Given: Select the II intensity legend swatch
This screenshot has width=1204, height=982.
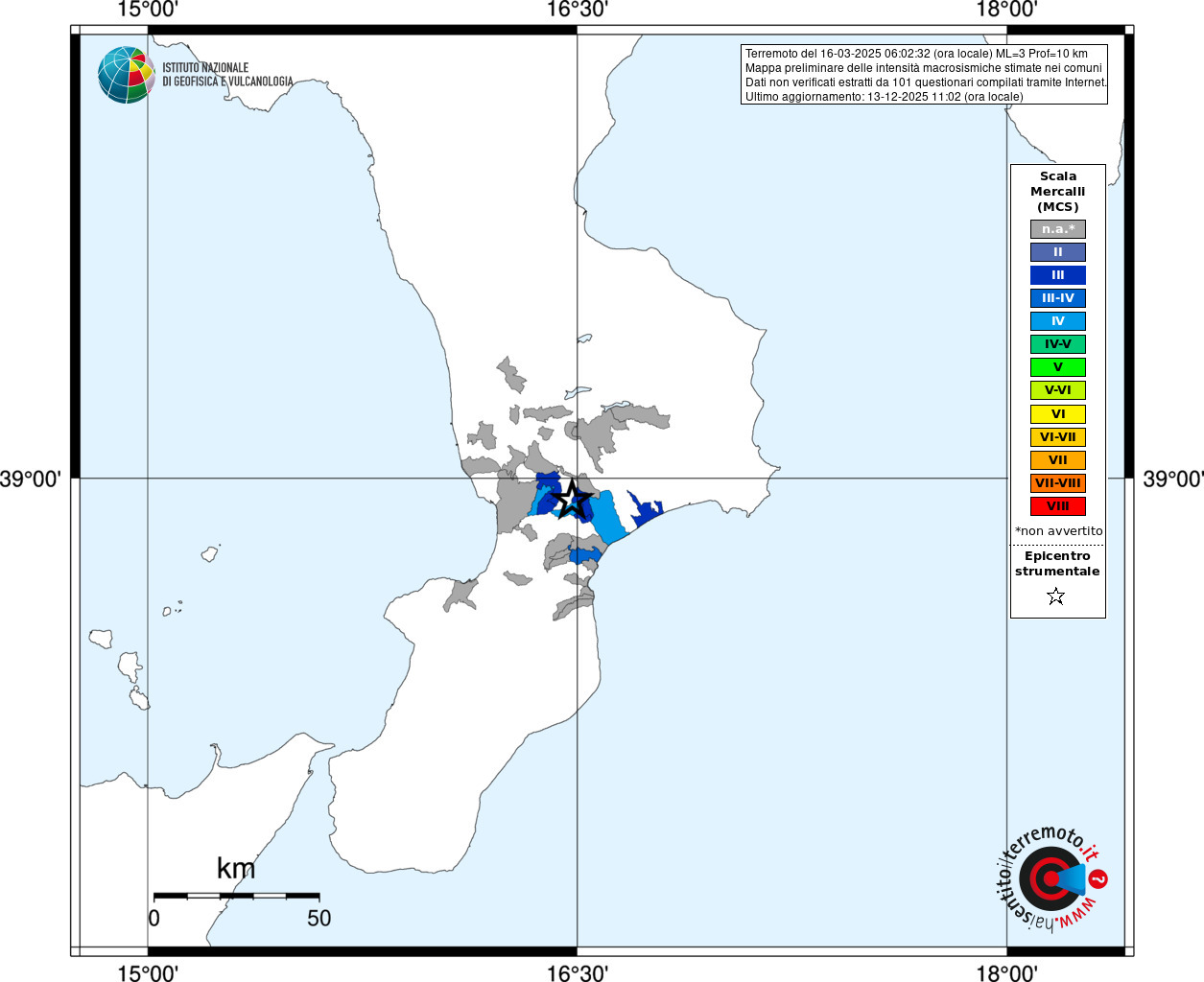Looking at the screenshot, I should (x=1058, y=252).
